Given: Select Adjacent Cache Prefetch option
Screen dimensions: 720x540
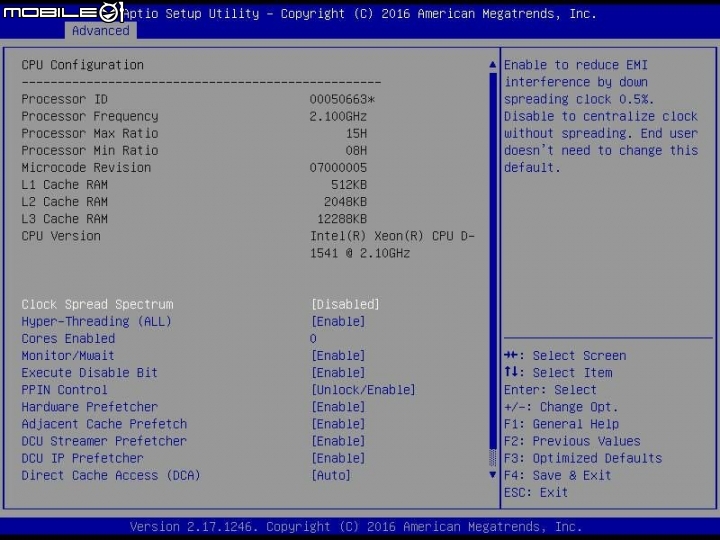Looking at the screenshot, I should 104,424.
